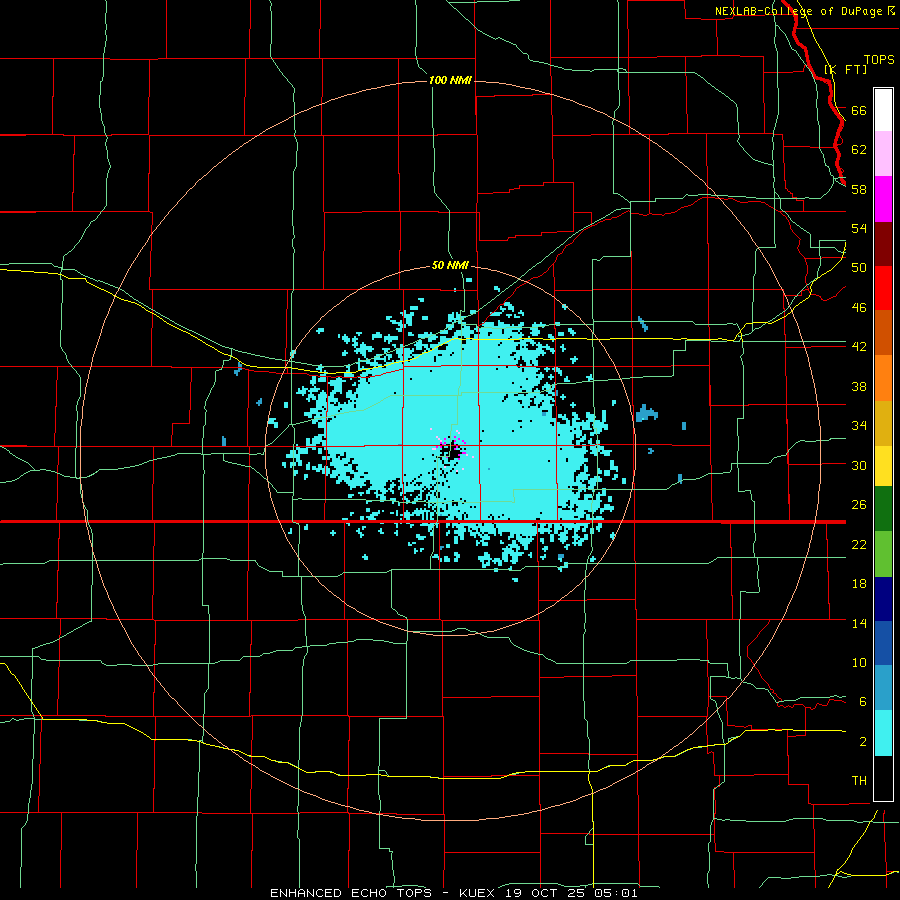Click the 'ENHANCED ECHO TOPS' product title
This screenshot has height=900, width=900.
(x=351, y=893)
